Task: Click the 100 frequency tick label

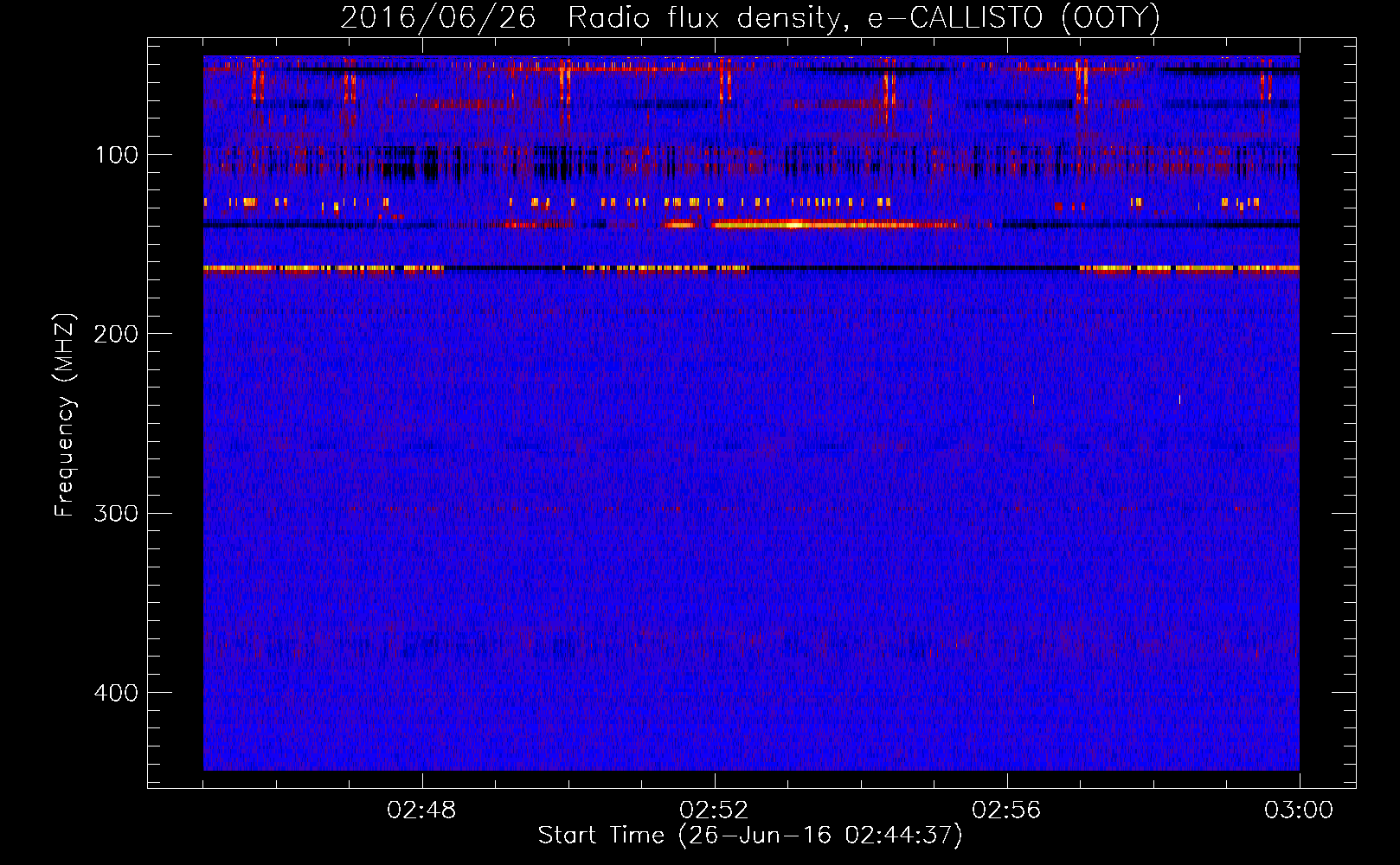Action: click(x=116, y=155)
